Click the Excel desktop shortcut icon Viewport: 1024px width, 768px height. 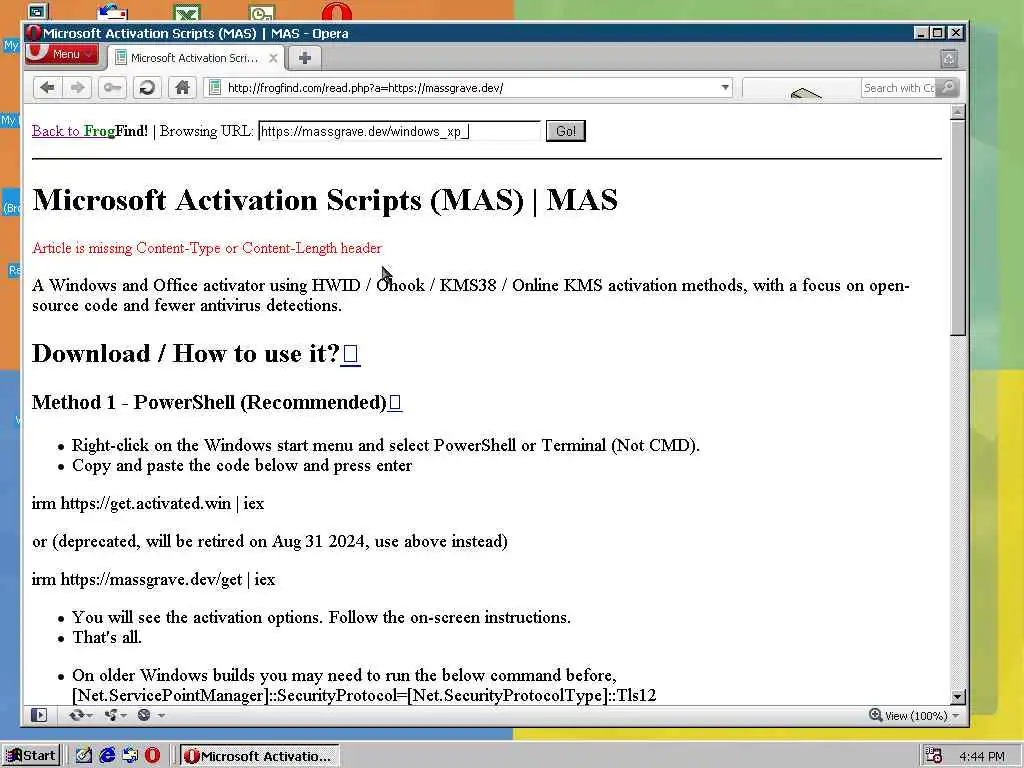(187, 12)
